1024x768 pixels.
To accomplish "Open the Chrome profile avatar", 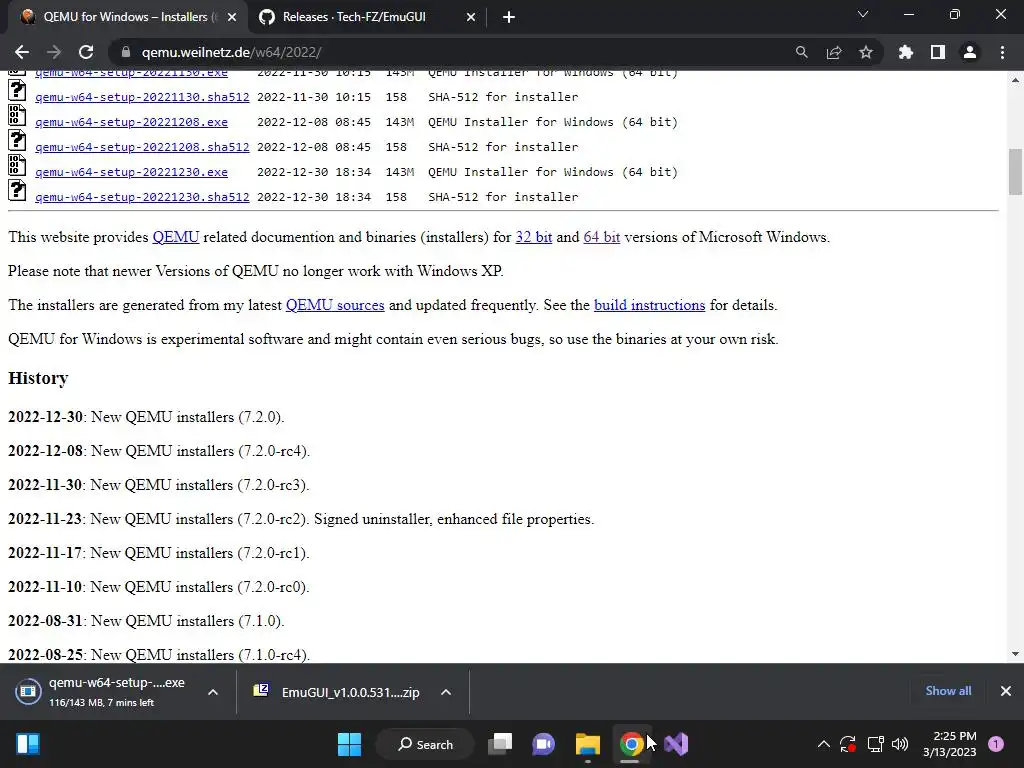I will click(970, 52).
